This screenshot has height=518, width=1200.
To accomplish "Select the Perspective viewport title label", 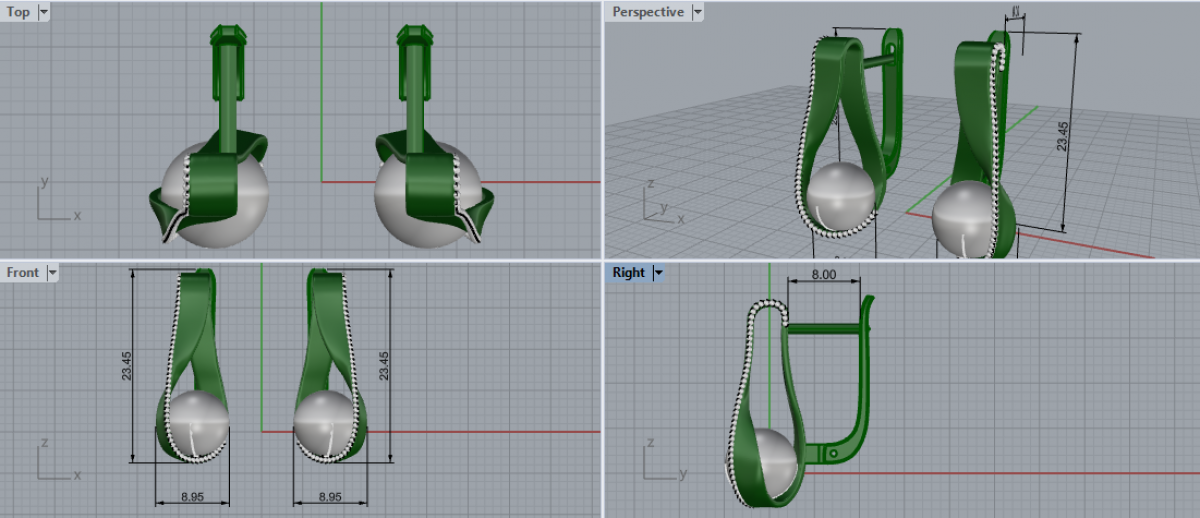I will (x=648, y=13).
